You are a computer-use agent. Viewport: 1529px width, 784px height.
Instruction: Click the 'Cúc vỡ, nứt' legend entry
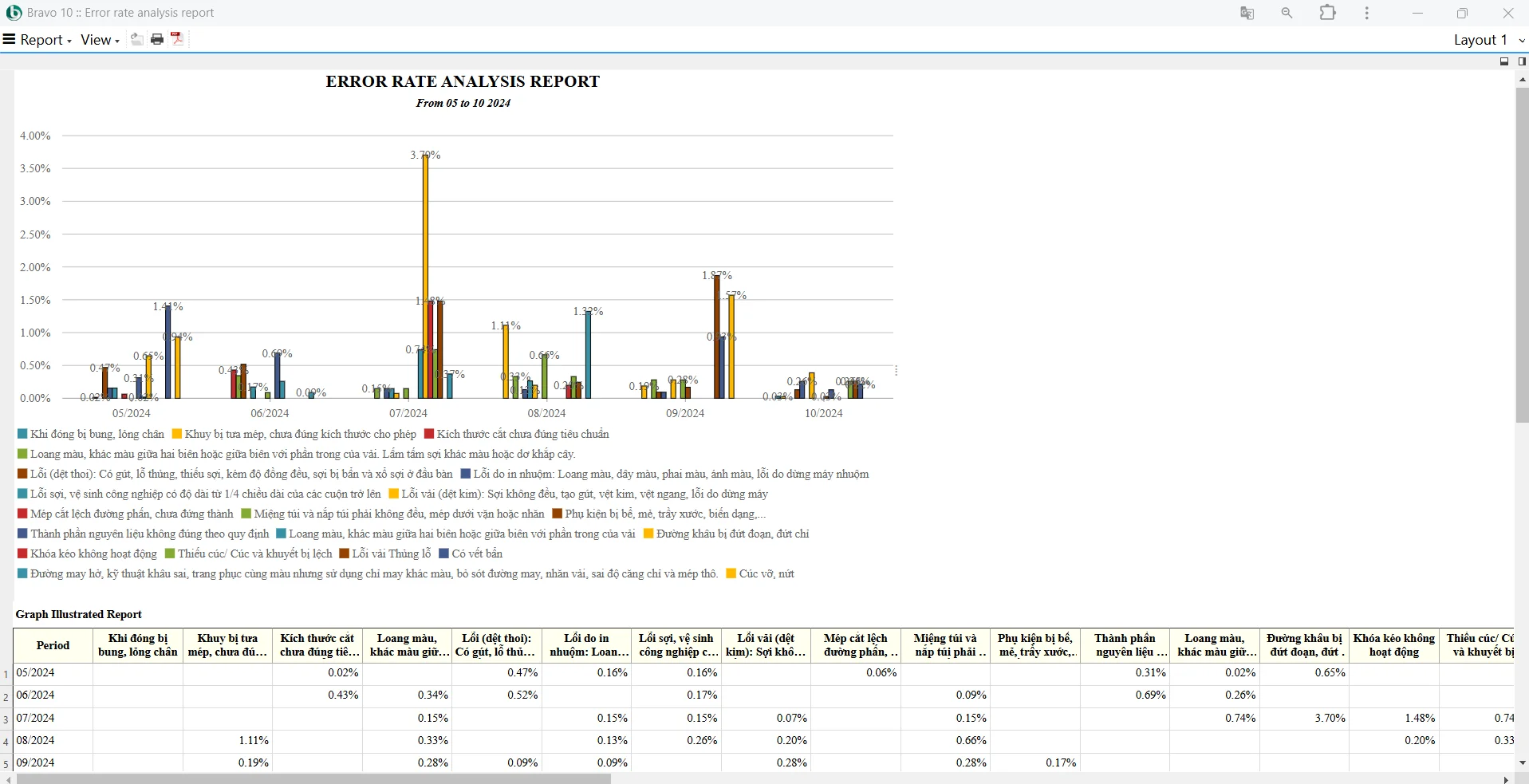click(x=766, y=573)
